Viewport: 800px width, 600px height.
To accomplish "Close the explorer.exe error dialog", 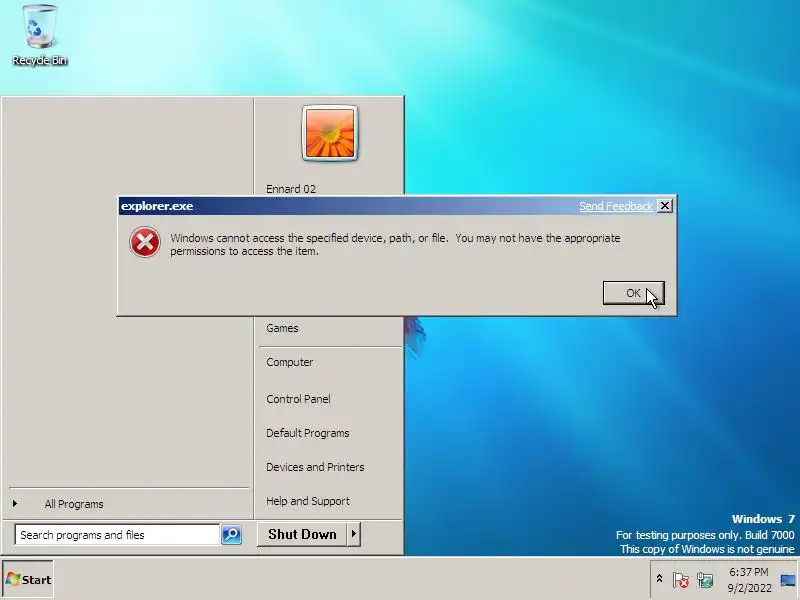I will pyautogui.click(x=665, y=206).
